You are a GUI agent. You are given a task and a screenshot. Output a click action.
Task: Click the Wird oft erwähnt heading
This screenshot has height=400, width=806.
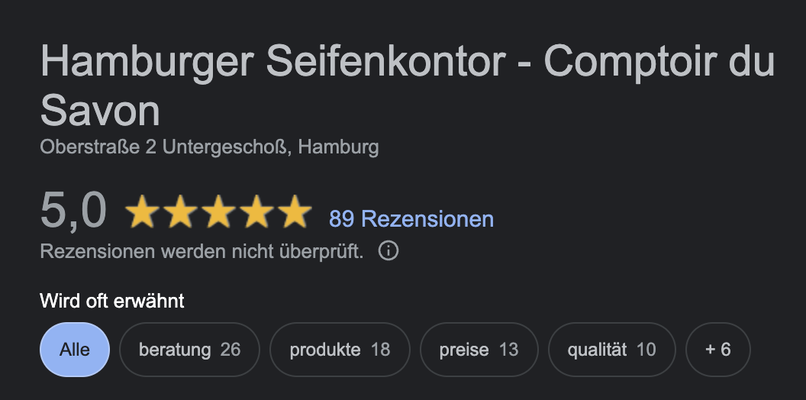click(x=112, y=301)
